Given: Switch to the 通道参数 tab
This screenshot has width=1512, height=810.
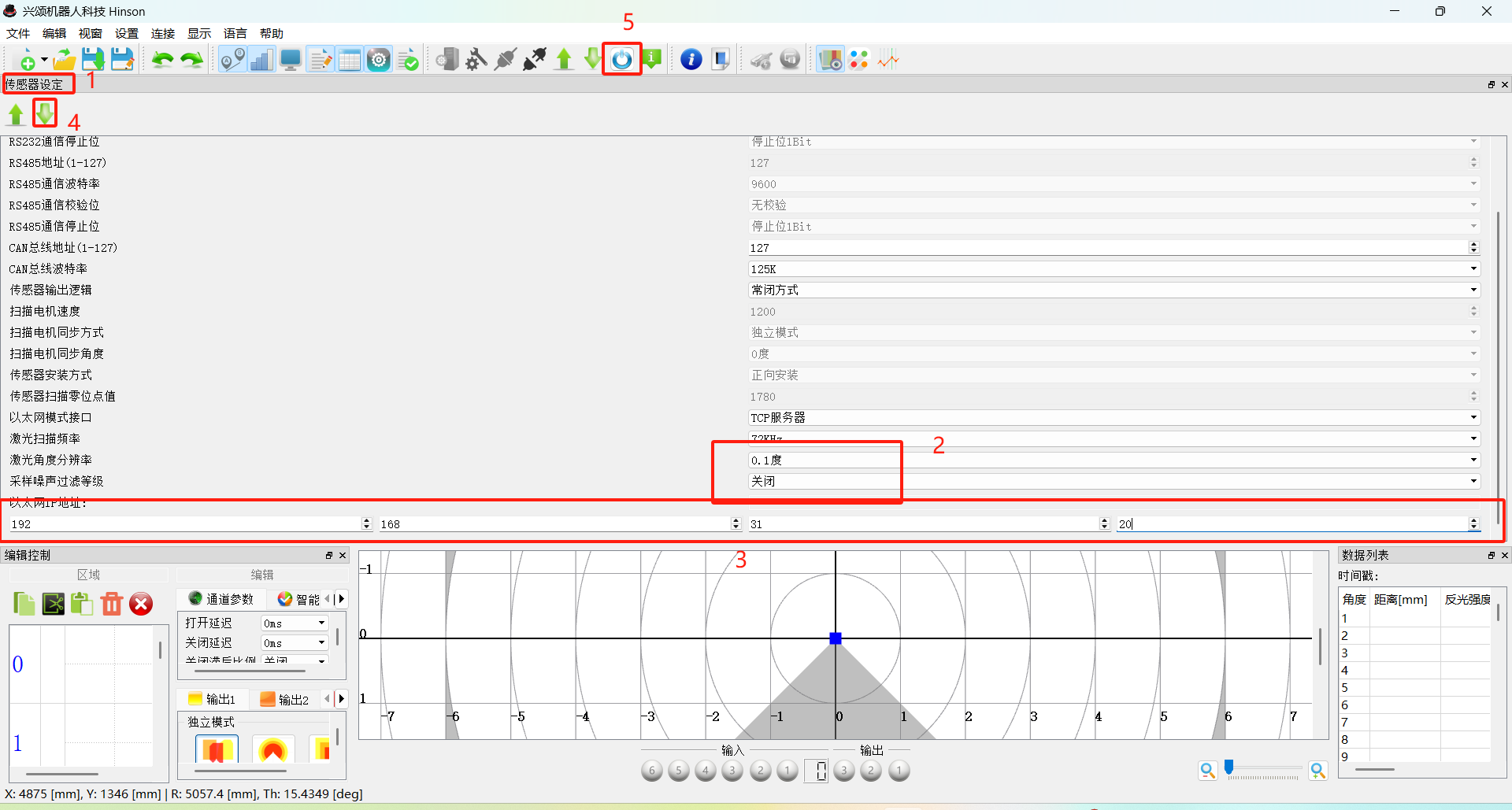Looking at the screenshot, I should coord(221,599).
